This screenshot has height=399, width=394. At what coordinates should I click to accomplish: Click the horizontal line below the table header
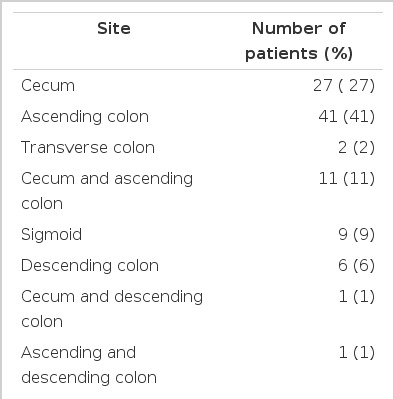point(198,70)
